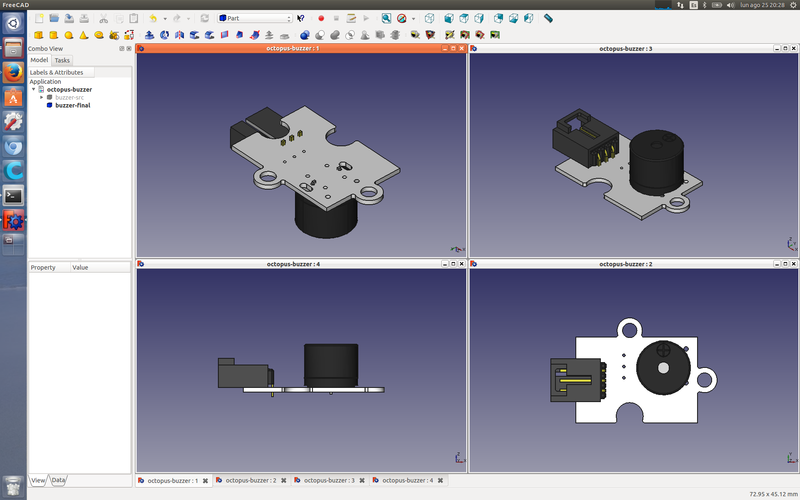Click the Refresh icon in toolbar
The image size is (800, 500).
[x=204, y=18]
